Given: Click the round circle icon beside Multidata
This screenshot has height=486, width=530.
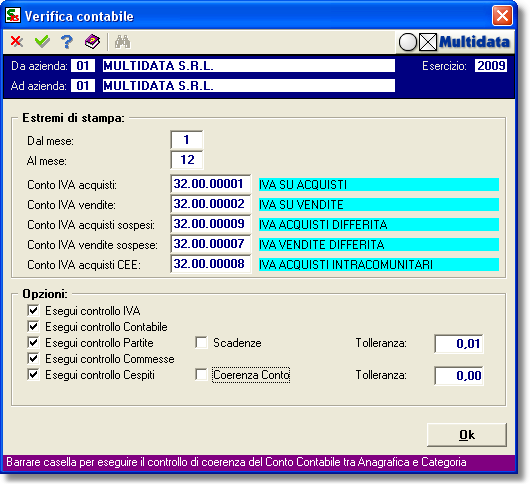Looking at the screenshot, I should click(408, 42).
